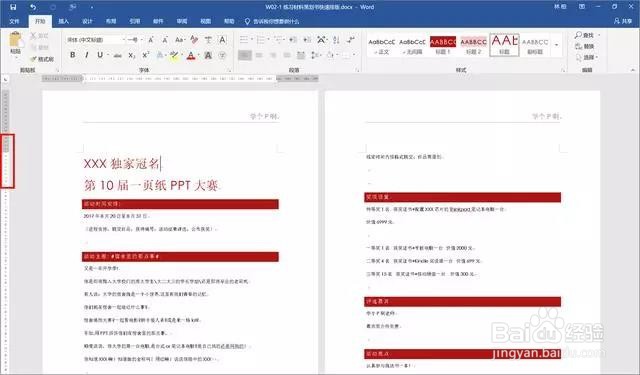Viewport: 640px width, 375px height.
Task: Switch to the 插入 (Insert) tab
Action: tap(63, 21)
